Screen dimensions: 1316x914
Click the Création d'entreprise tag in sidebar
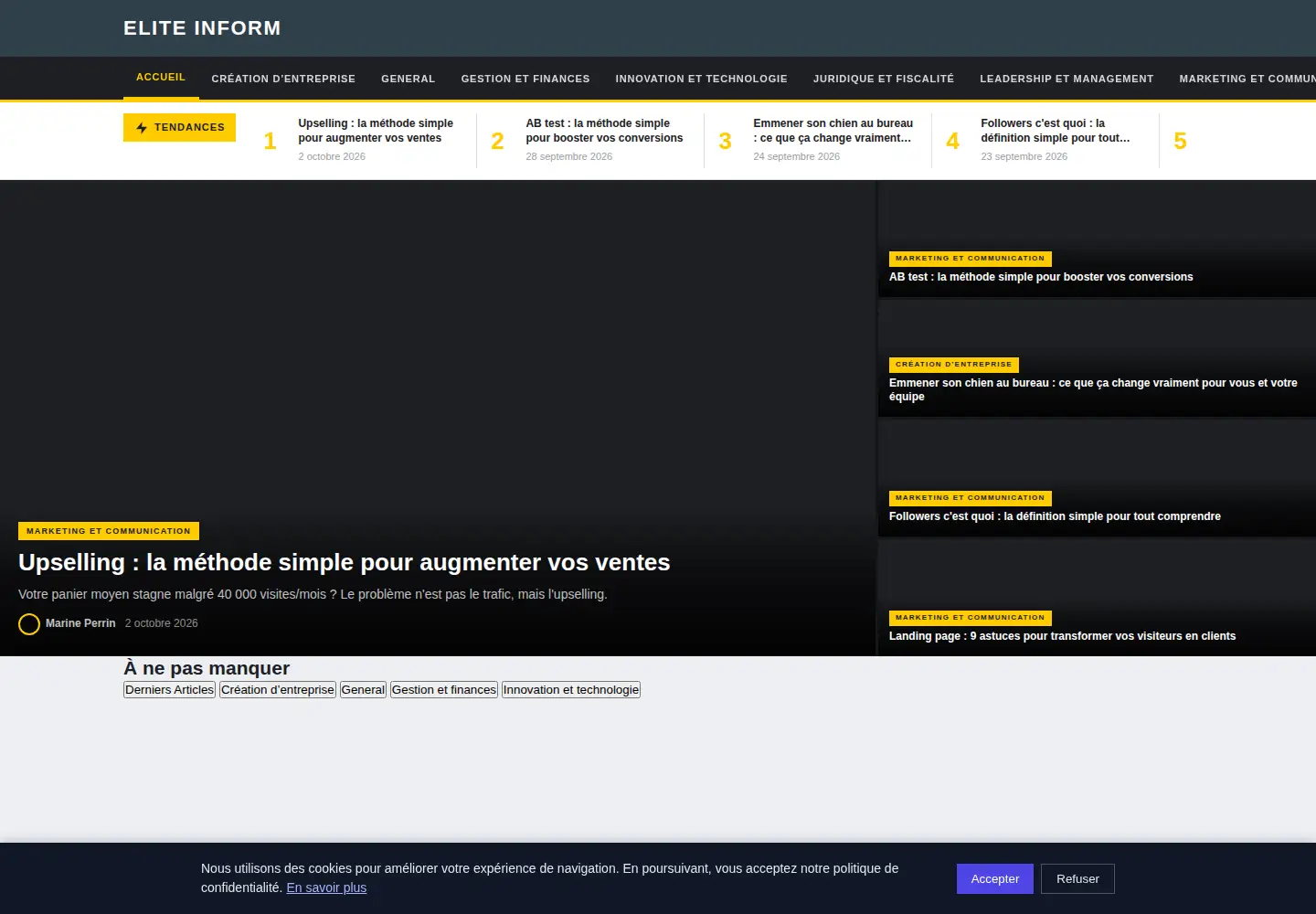click(x=954, y=365)
